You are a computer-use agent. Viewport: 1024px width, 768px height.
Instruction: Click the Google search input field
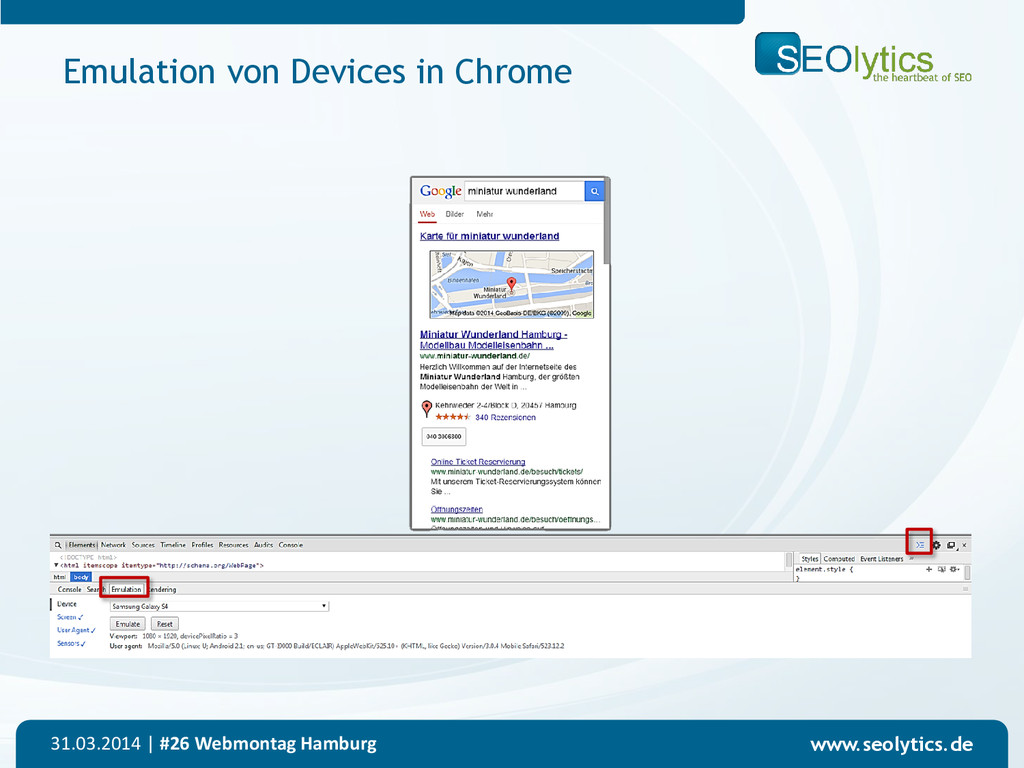tap(524, 191)
